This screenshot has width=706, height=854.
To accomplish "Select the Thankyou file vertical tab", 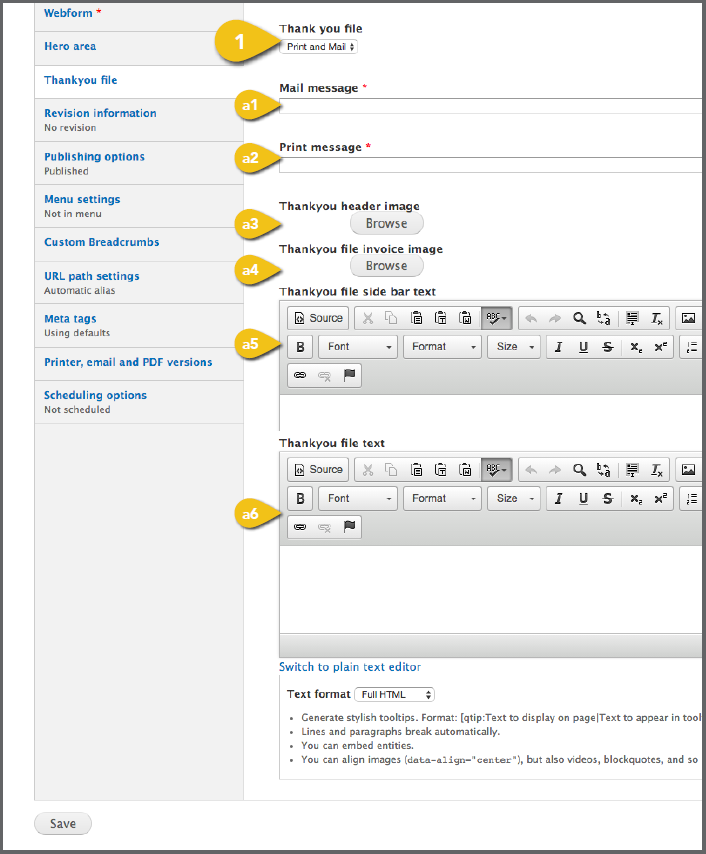I will (x=139, y=81).
